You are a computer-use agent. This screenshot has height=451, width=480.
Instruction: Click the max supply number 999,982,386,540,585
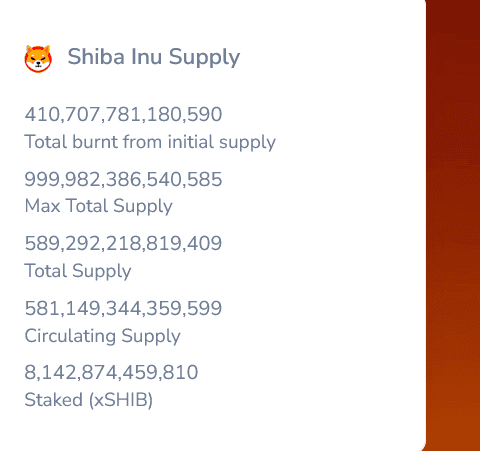[x=123, y=179]
